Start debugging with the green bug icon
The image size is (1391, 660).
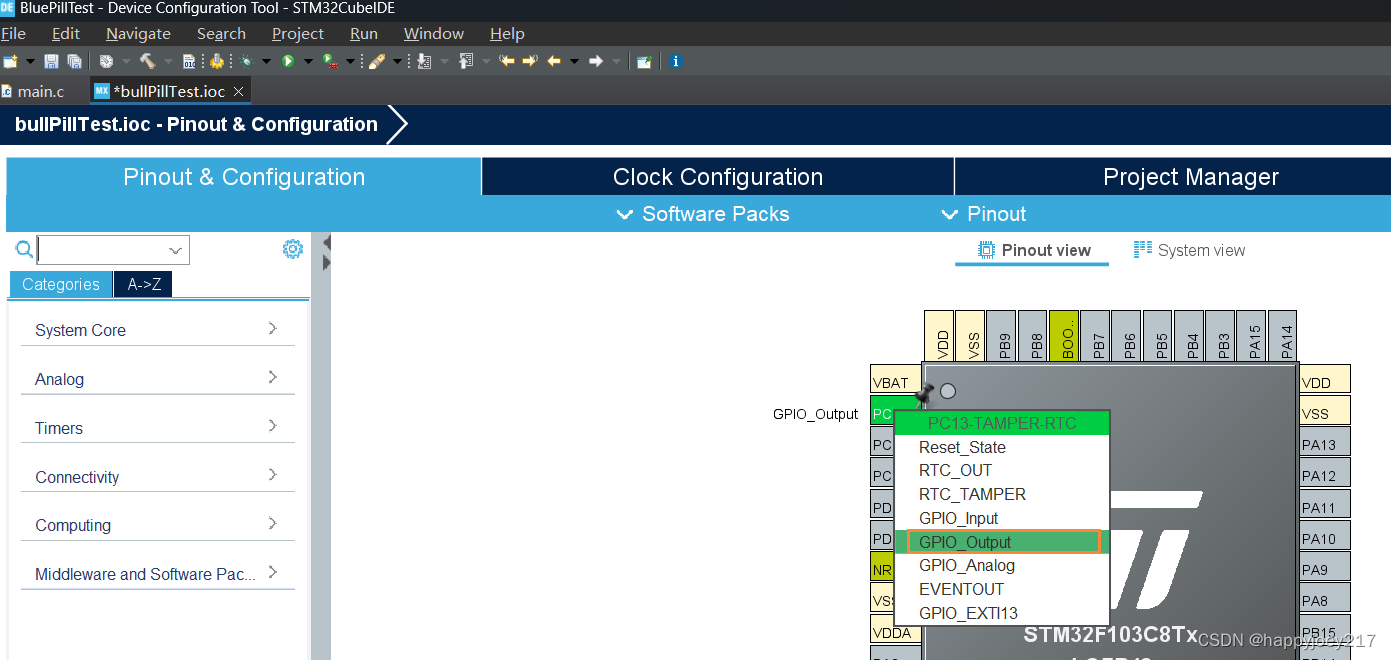(x=246, y=61)
